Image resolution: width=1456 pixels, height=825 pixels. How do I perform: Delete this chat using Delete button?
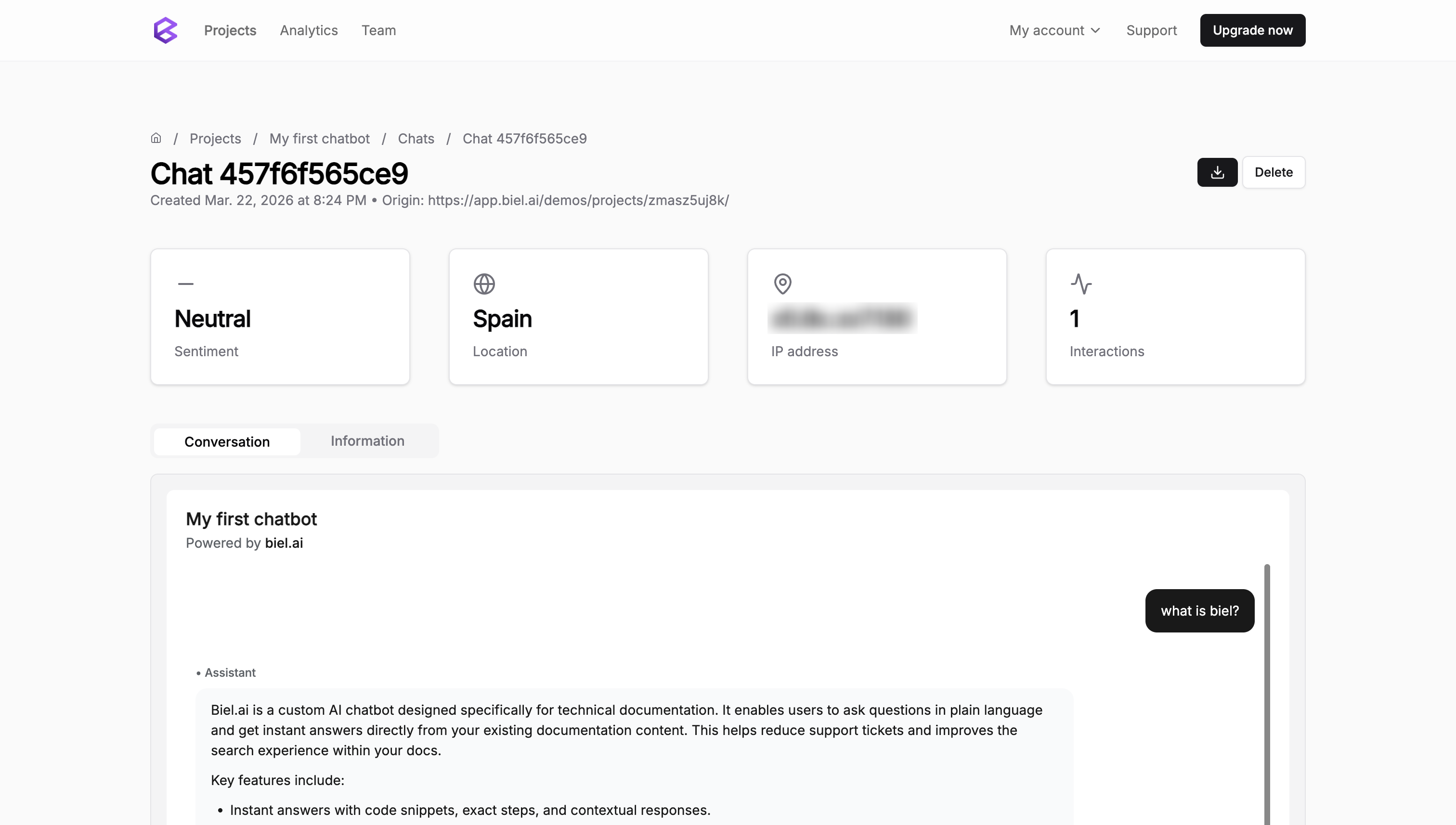click(1273, 172)
